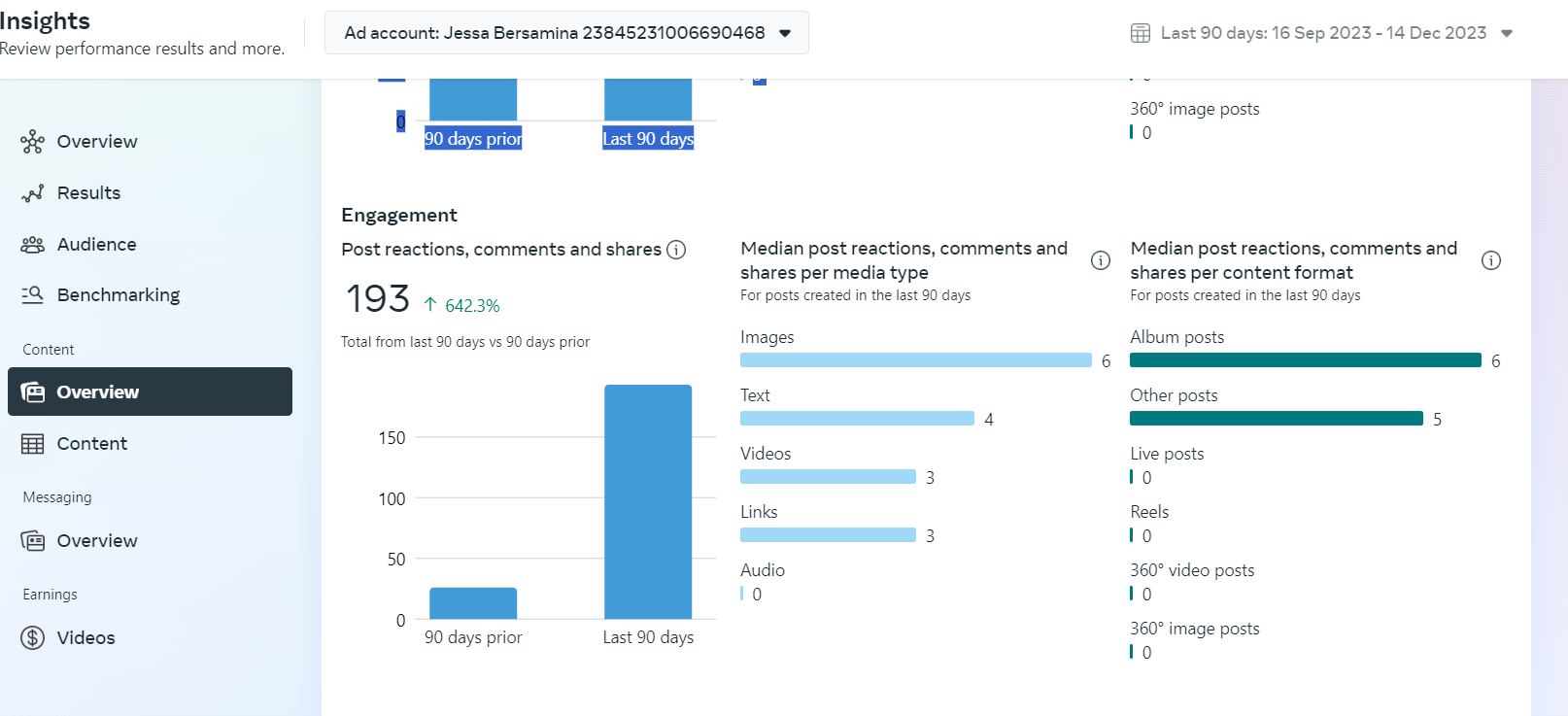Click the Earnings Videos dollar icon
1568x716 pixels.
[33, 638]
